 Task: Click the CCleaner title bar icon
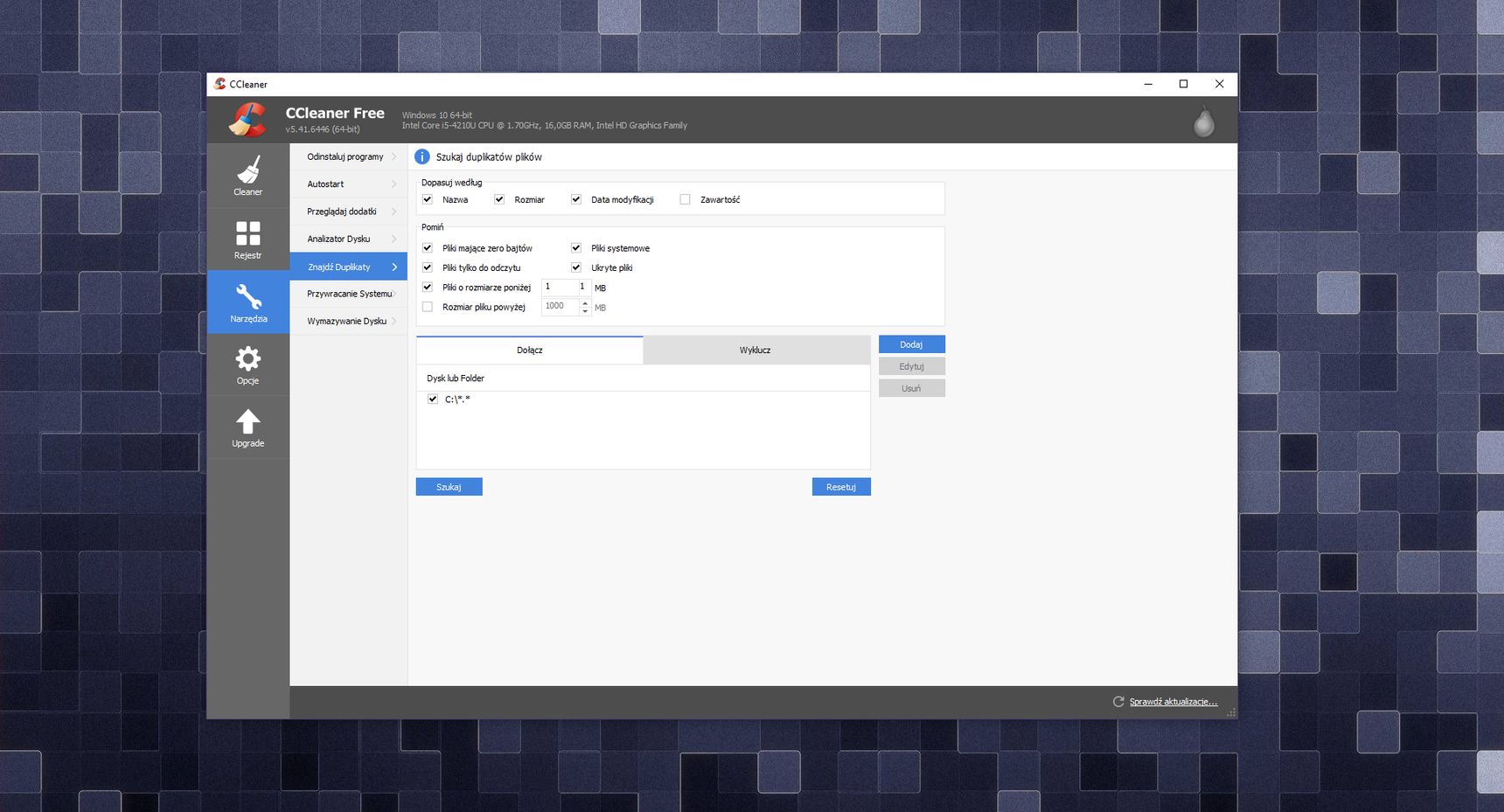(x=219, y=84)
